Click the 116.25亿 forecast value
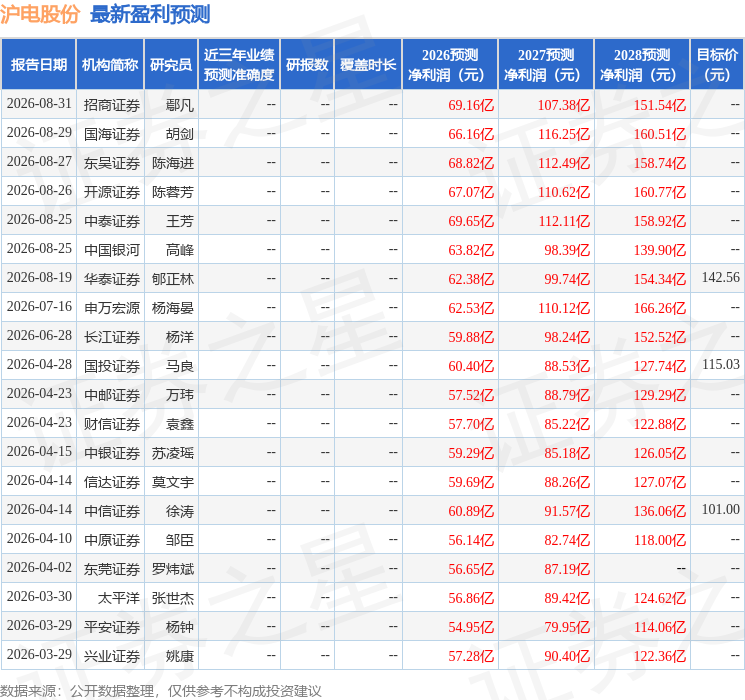Image resolution: width=745 pixels, height=700 pixels. point(564,134)
